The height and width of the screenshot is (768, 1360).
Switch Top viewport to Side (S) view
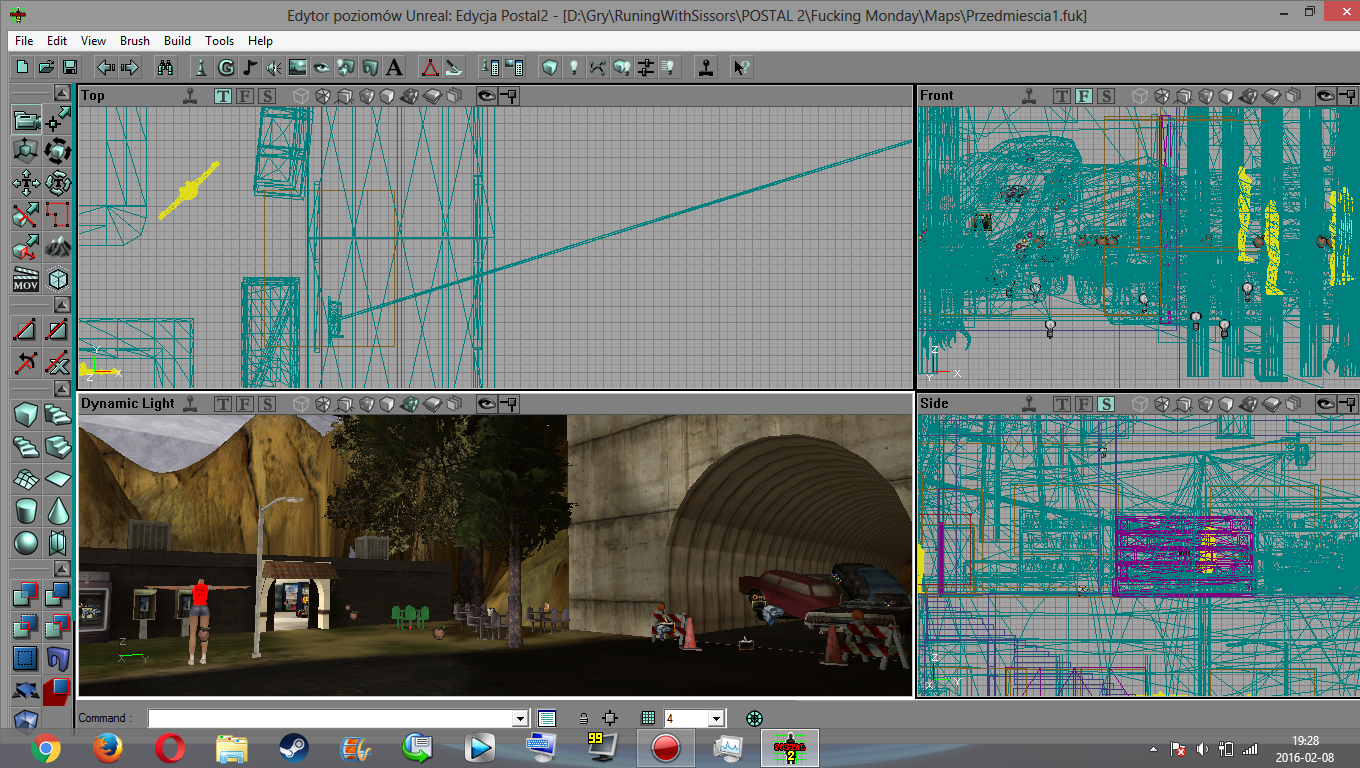pos(266,96)
